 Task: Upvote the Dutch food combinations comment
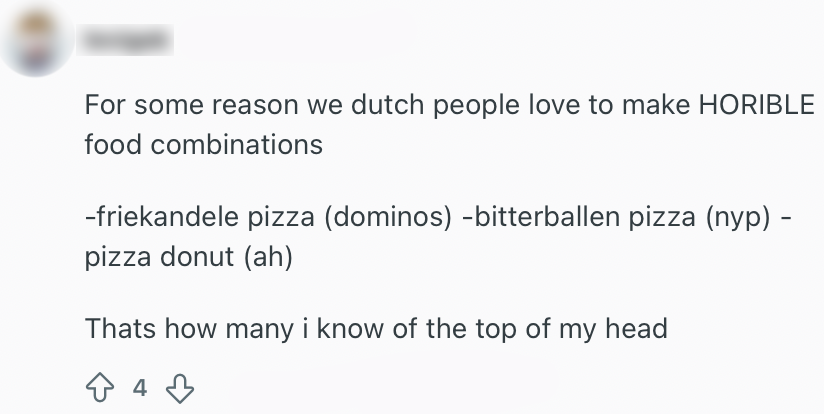coord(99,387)
